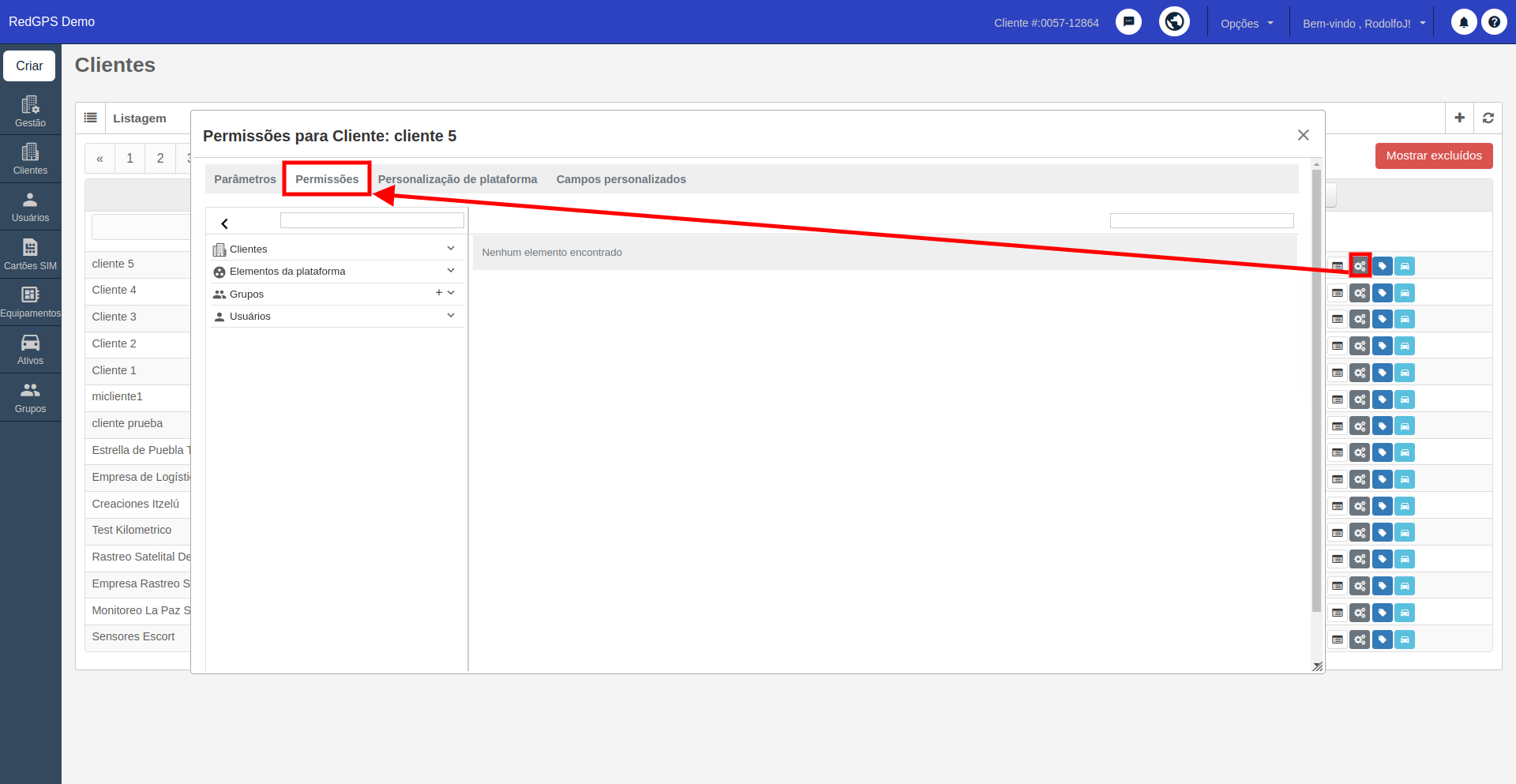Close the Permissões para Cliente dialog

coord(1303,135)
